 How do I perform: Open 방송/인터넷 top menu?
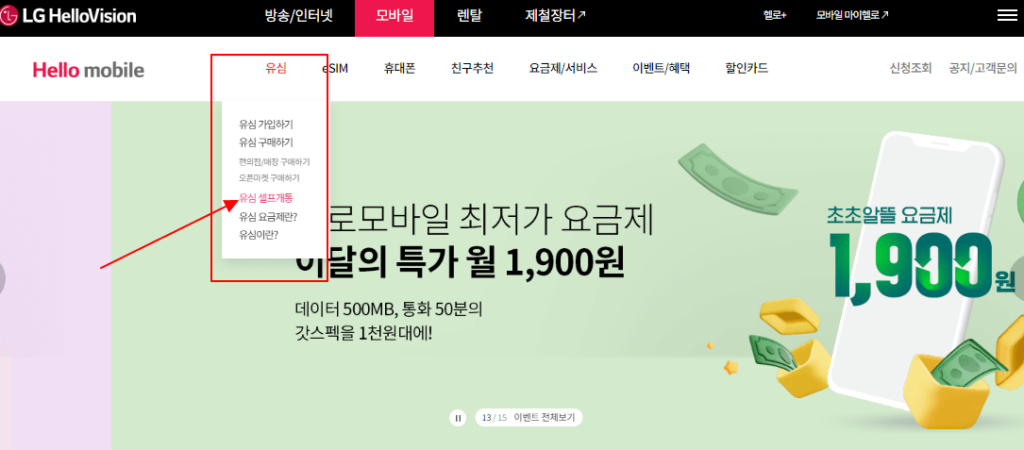coord(298,16)
